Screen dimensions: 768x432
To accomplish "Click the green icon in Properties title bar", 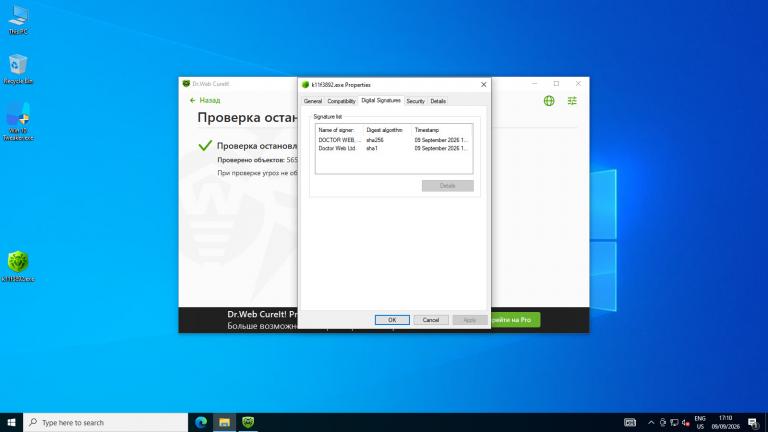I will pyautogui.click(x=306, y=85).
